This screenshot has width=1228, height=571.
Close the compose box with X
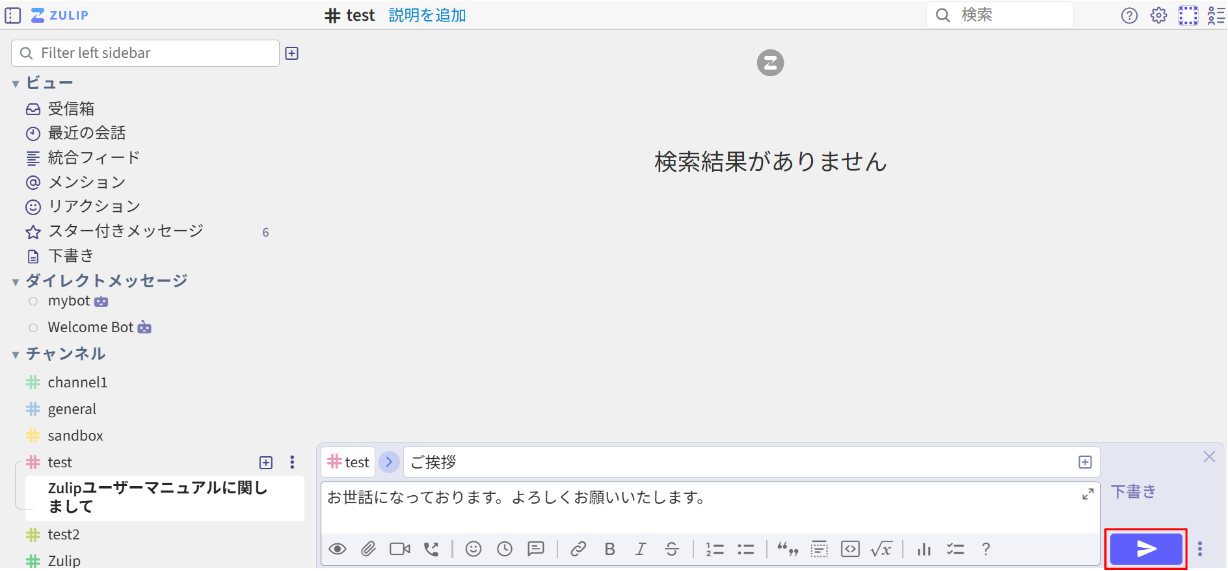[1209, 456]
